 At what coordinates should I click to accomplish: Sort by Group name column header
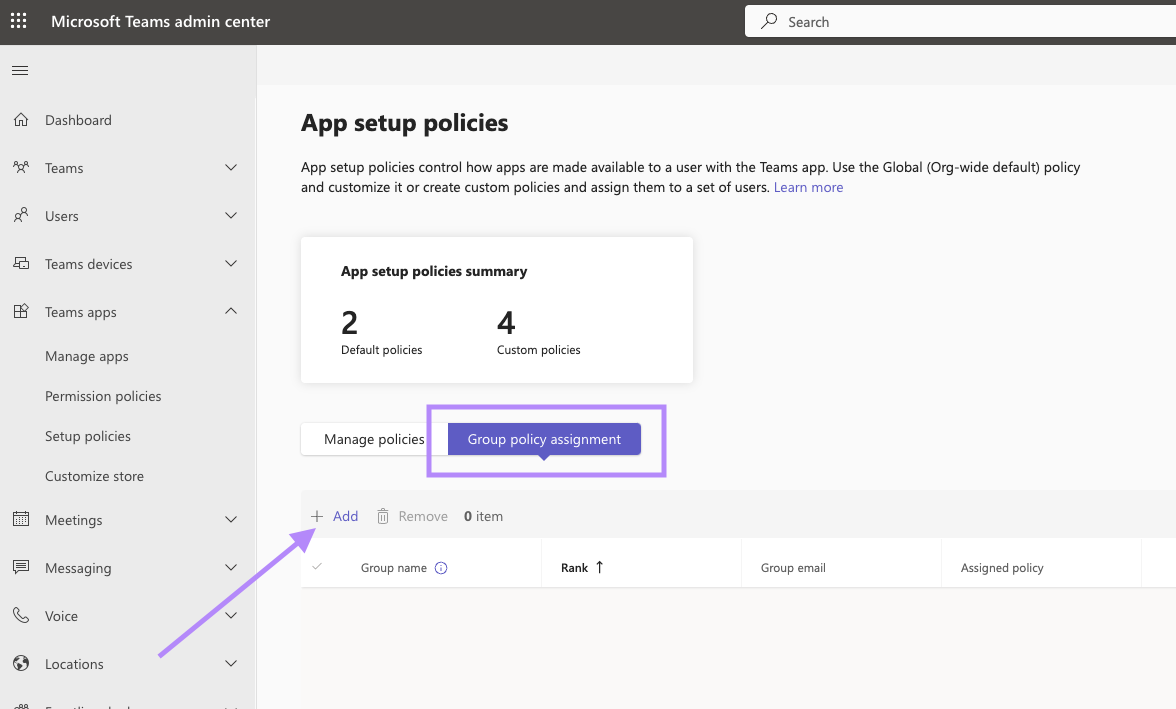pyautogui.click(x=394, y=568)
